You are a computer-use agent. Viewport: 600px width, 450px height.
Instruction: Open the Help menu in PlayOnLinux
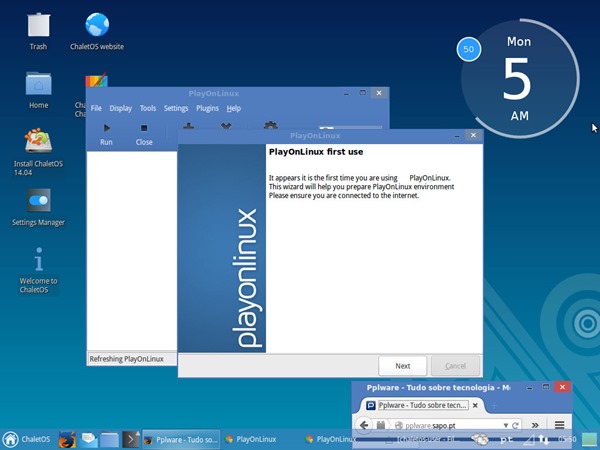(x=233, y=108)
